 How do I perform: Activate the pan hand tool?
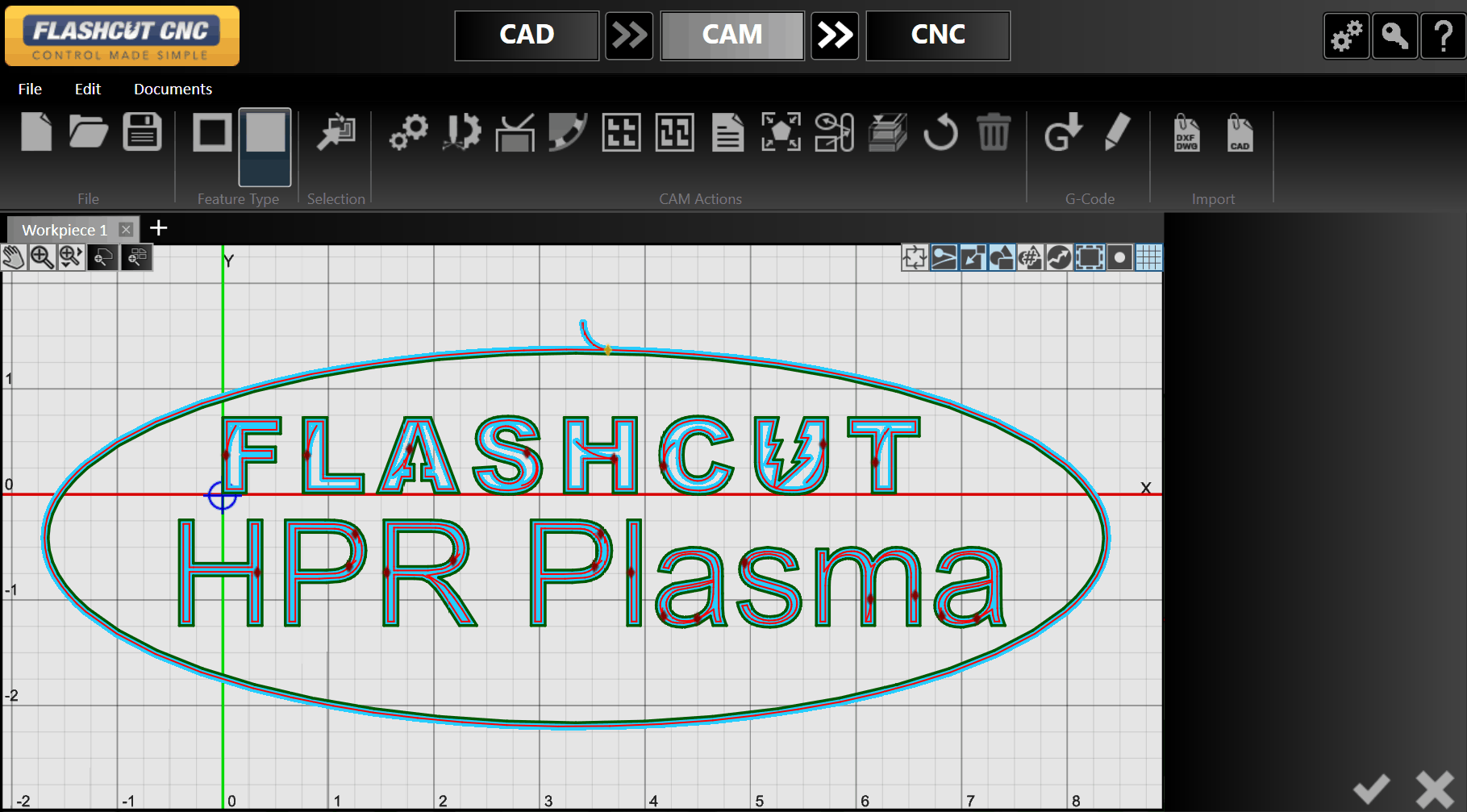(13, 258)
